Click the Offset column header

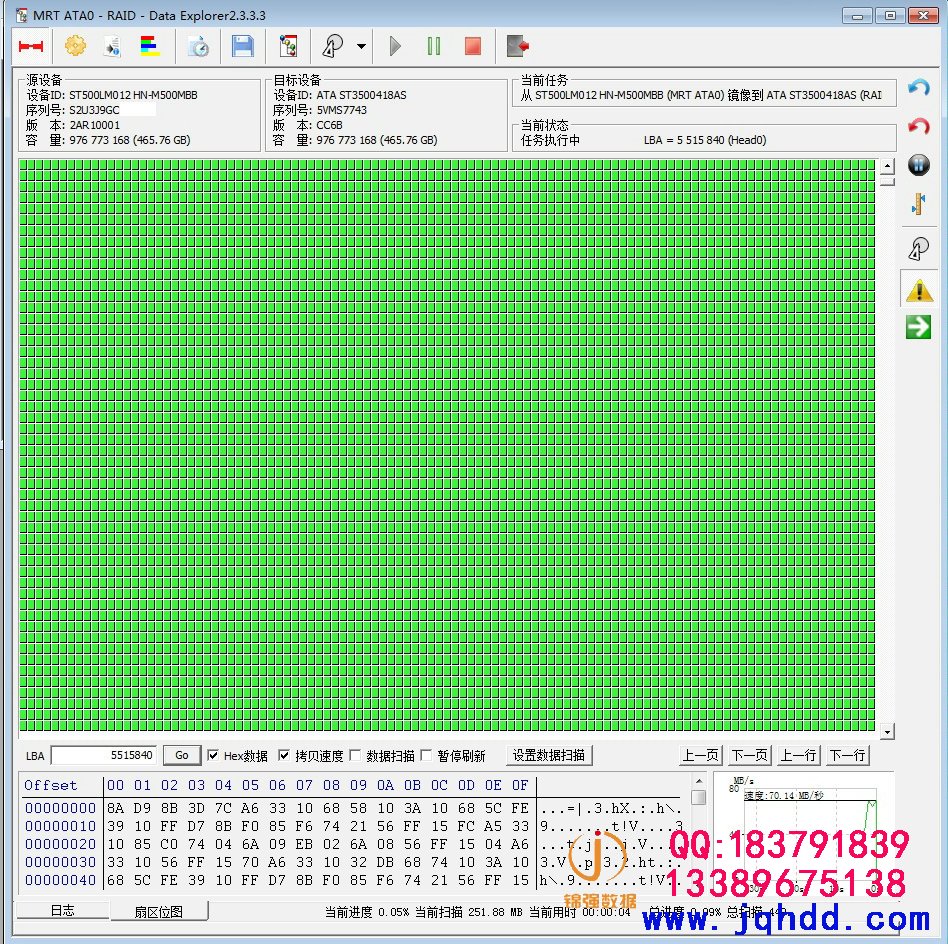[x=51, y=786]
